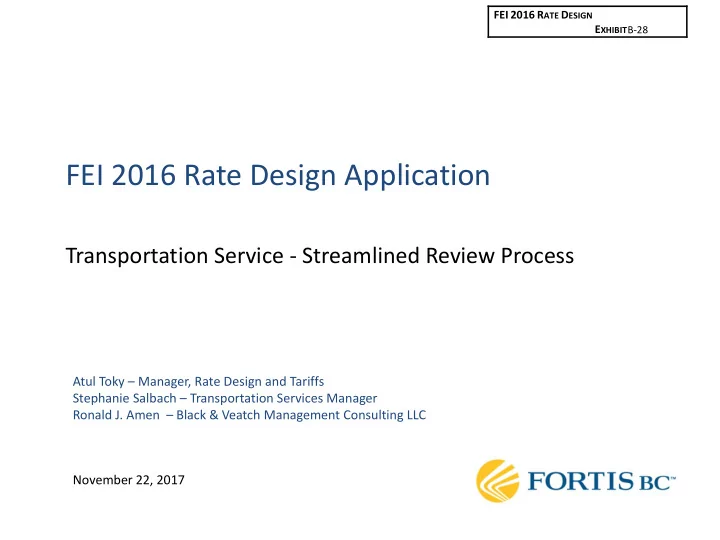Click the FortisBC sun logo icon
This screenshot has width=720, height=540.
pyautogui.click(x=498, y=481)
